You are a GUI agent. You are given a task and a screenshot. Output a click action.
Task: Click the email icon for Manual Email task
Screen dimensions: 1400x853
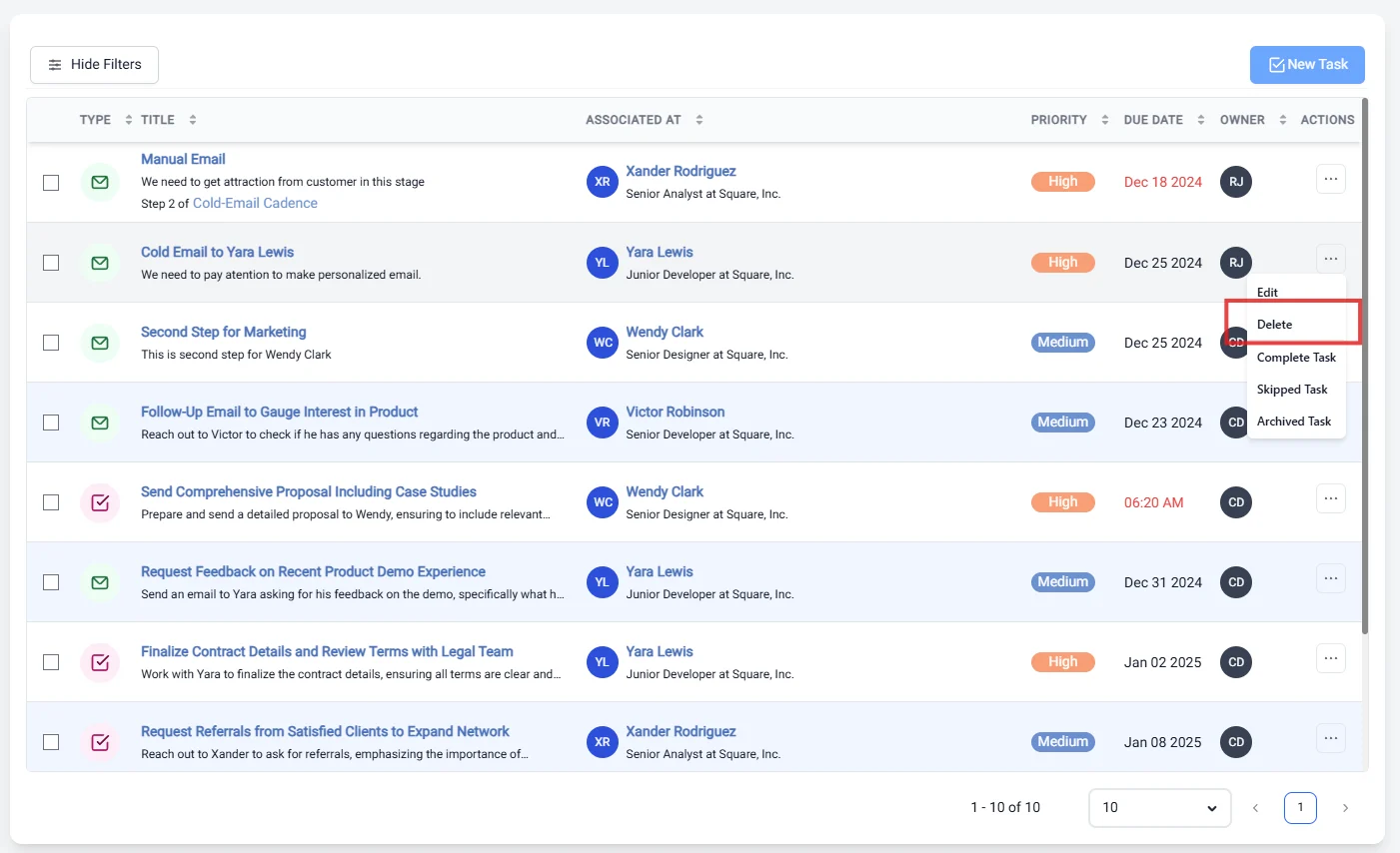(100, 183)
